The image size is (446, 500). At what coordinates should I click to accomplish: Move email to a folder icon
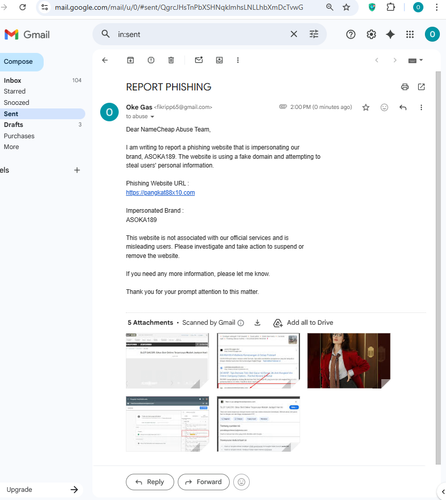219,60
